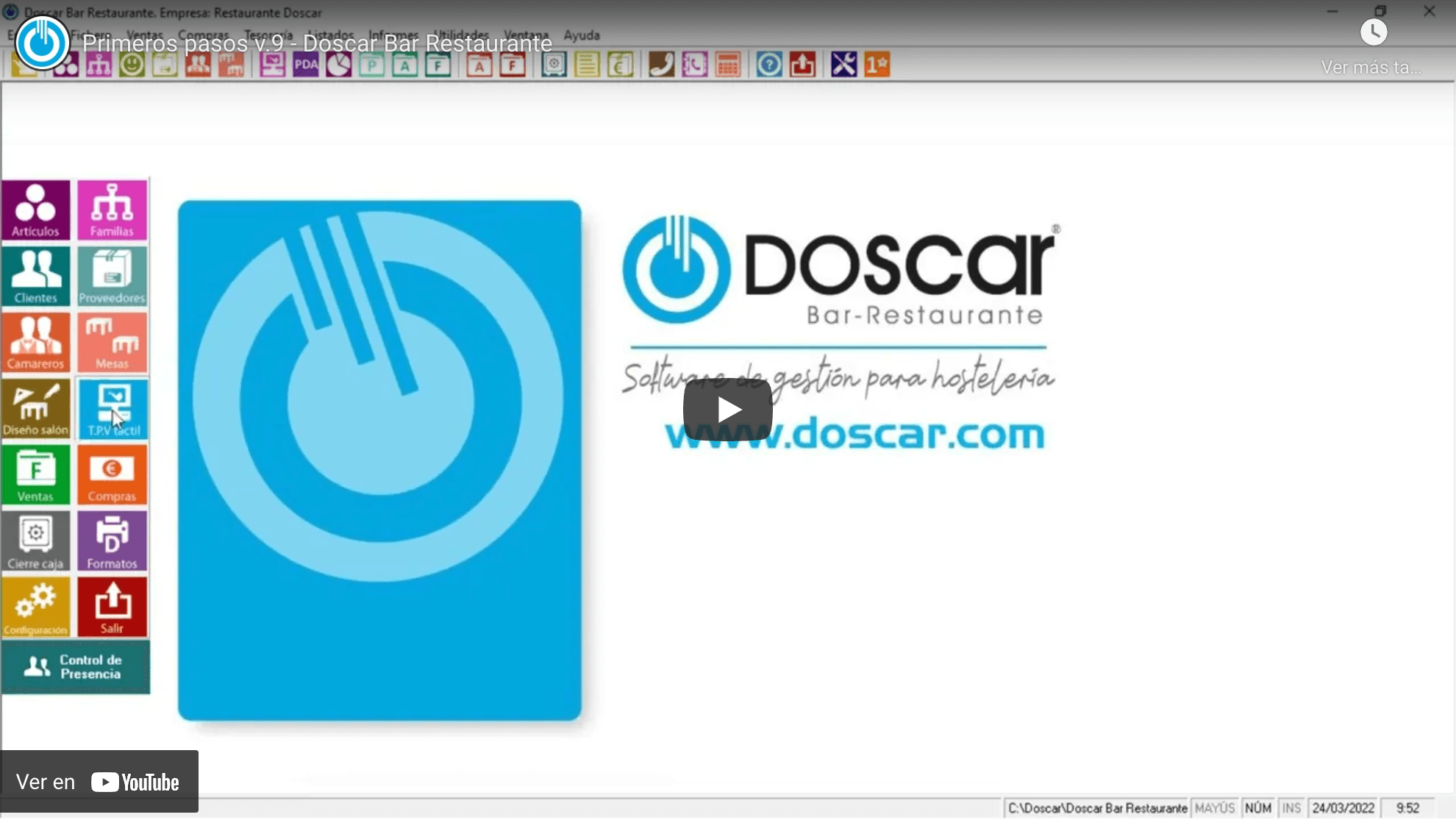Open the Artículos tile
1456x820 pixels.
[35, 210]
